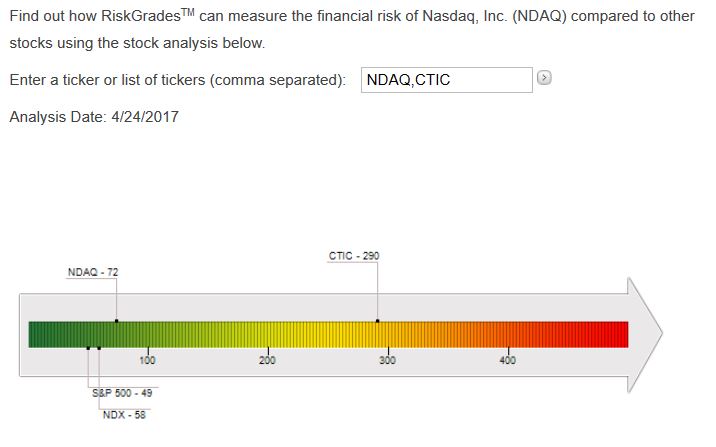Click the 300 tick label on the scale

[387, 360]
